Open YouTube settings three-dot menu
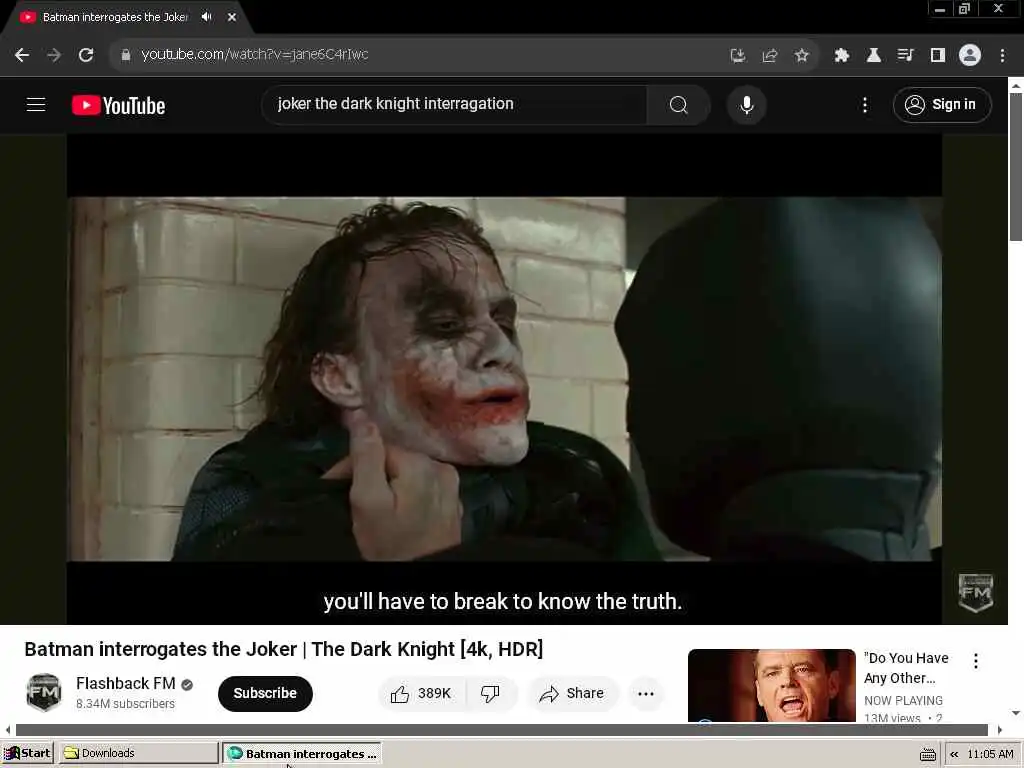Image resolution: width=1024 pixels, height=768 pixels. coord(865,104)
